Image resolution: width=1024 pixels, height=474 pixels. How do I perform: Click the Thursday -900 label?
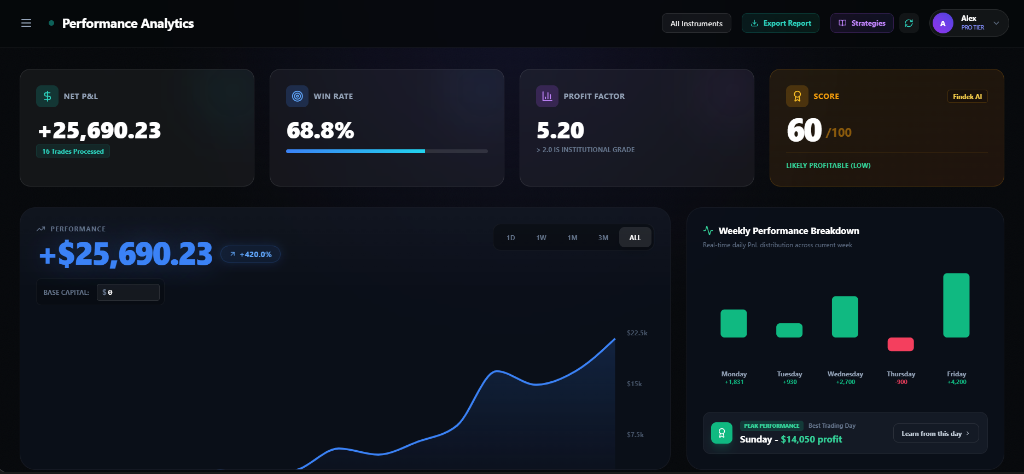[901, 381]
